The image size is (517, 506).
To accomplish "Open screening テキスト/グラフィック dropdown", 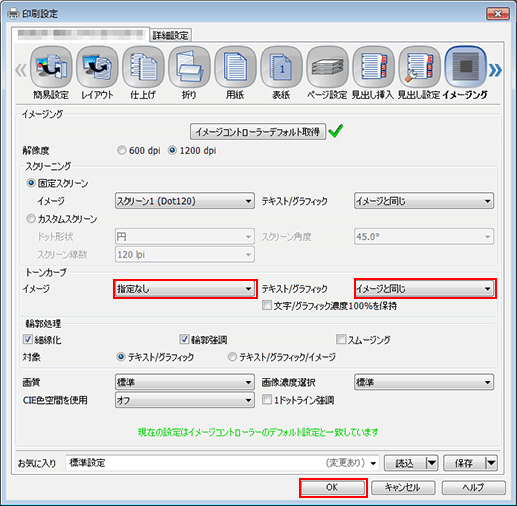I will point(424,201).
